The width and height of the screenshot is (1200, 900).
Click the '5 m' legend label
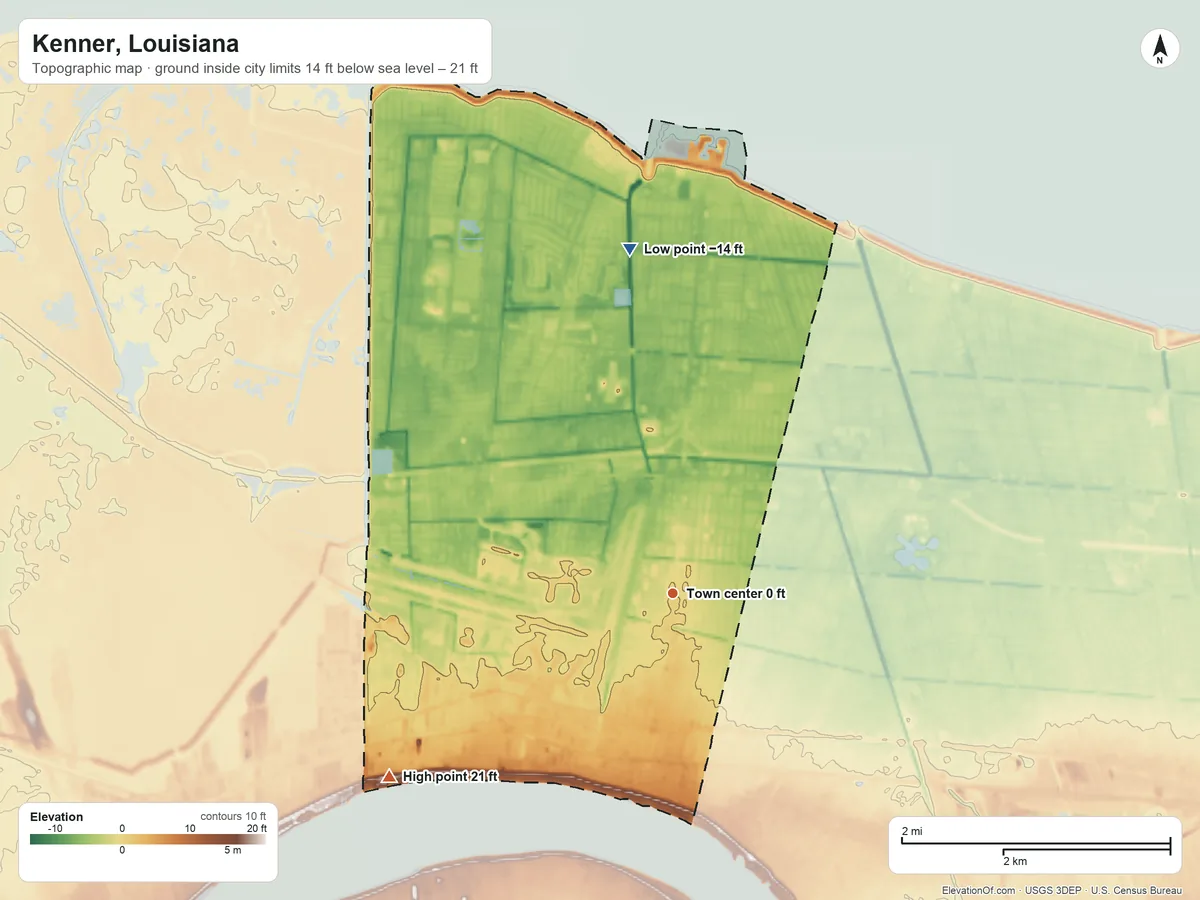pos(231,851)
